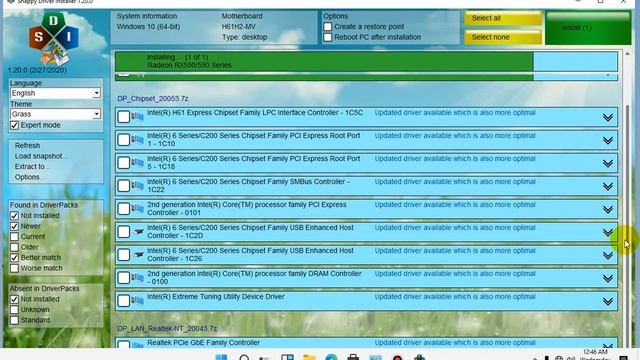The height and width of the screenshot is (360, 640).
Task: Enable Current filter checkbox
Action: [x=14, y=237]
